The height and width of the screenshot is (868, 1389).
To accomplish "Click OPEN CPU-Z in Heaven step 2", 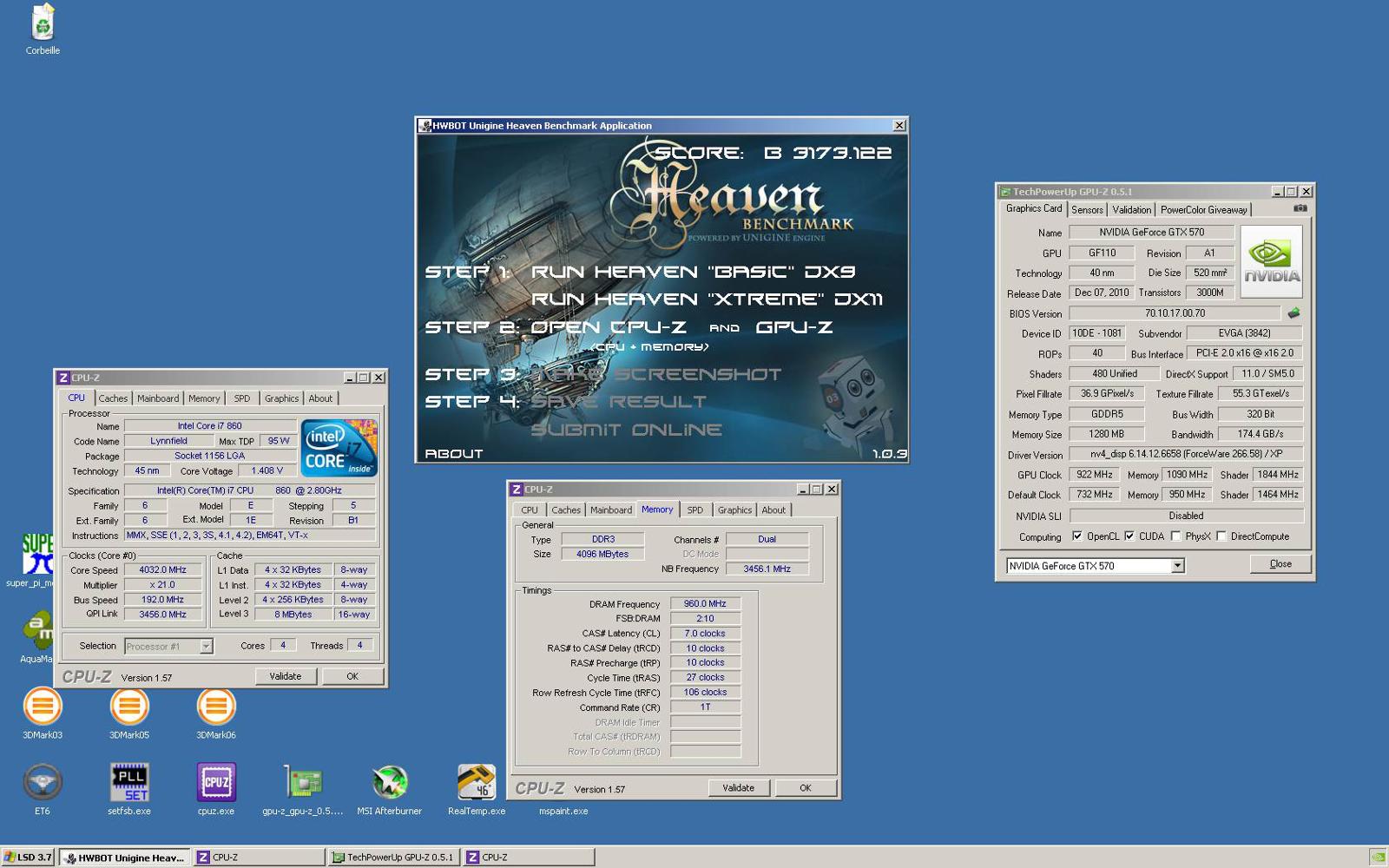I will [609, 327].
